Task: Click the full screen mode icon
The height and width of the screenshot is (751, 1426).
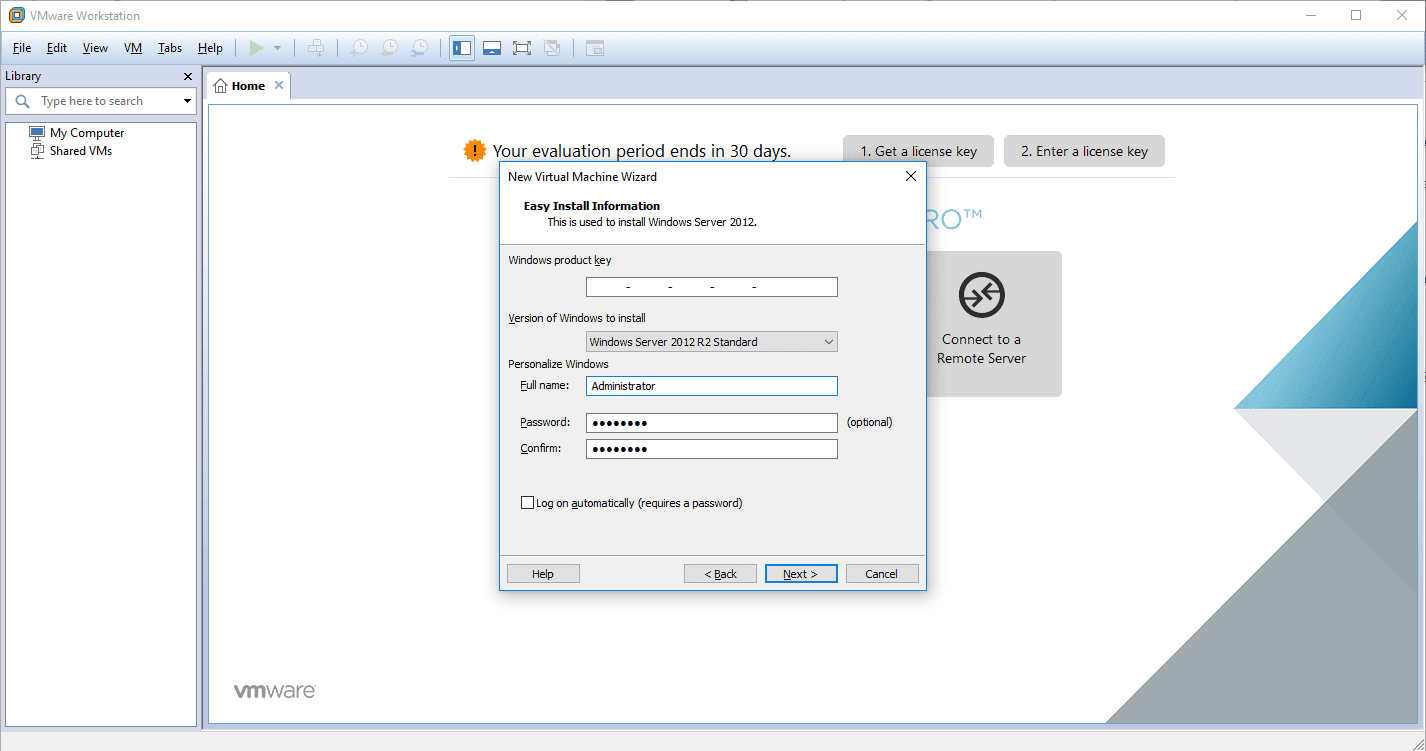Action: click(x=522, y=48)
